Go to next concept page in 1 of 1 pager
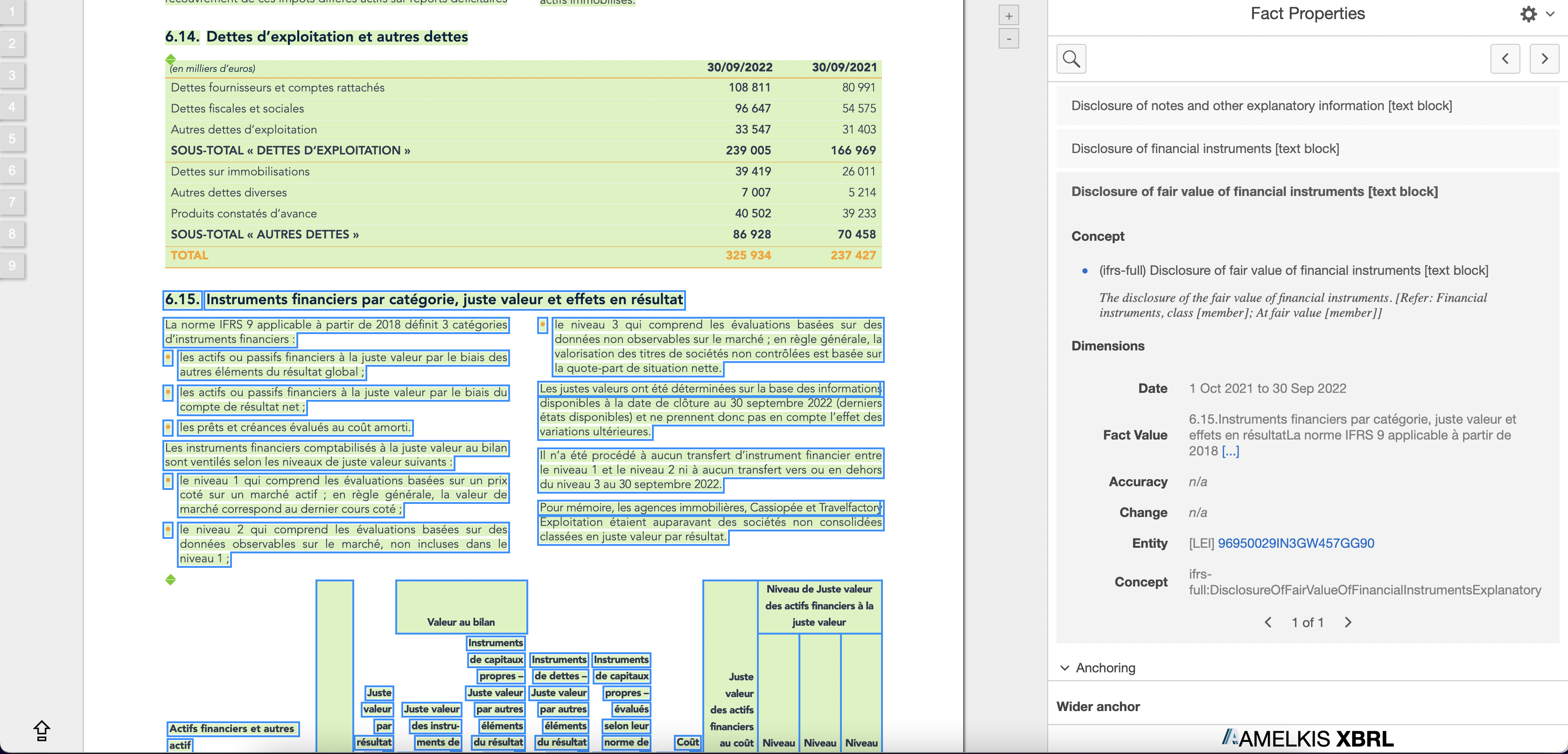This screenshot has height=754, width=1568. click(1348, 622)
